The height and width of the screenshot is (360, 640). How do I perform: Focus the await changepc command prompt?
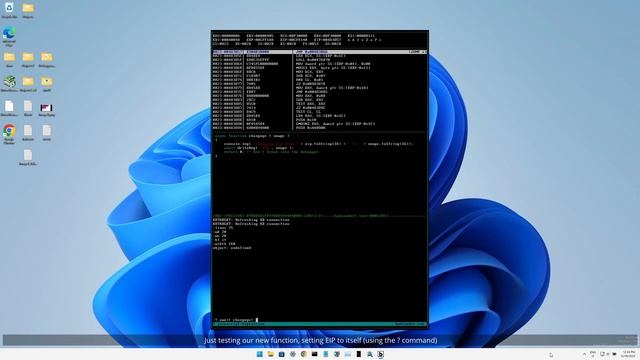tap(236, 320)
